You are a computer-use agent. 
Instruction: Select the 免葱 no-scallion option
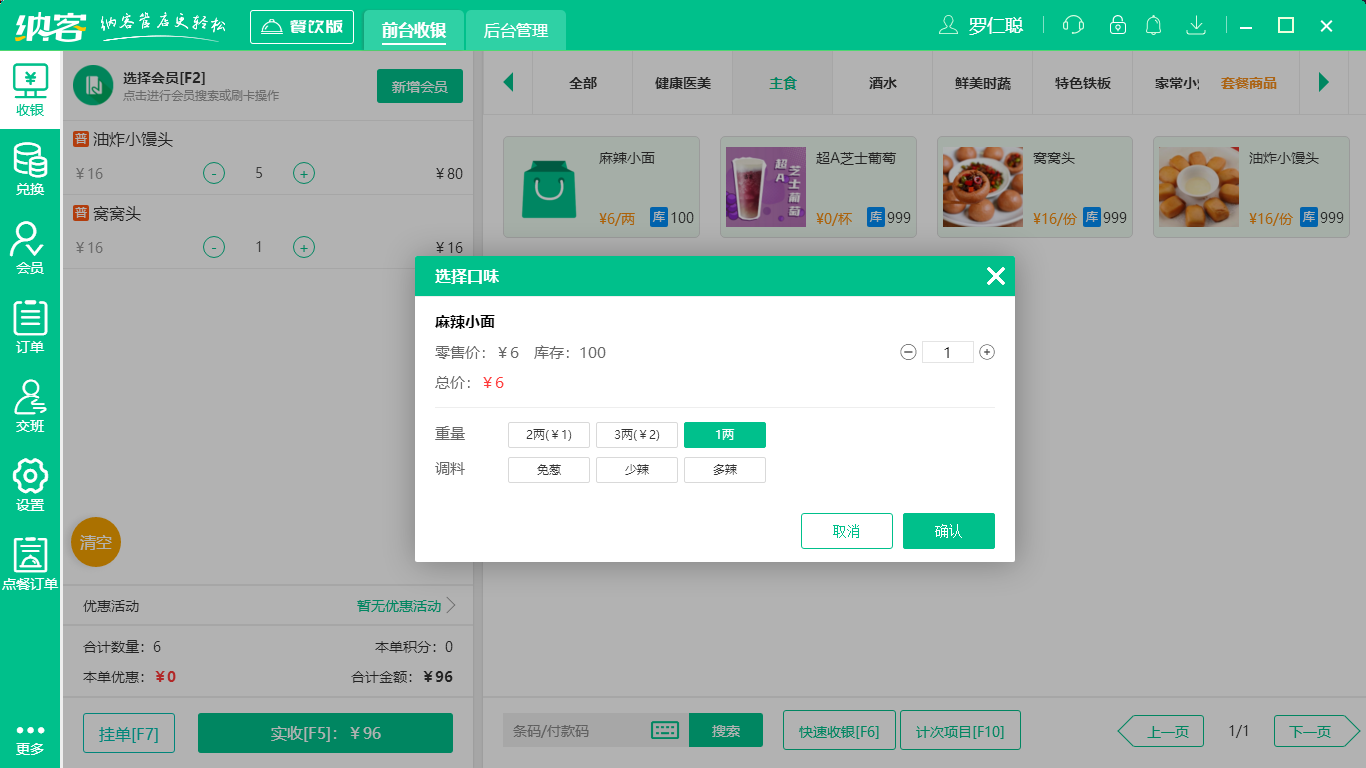548,469
